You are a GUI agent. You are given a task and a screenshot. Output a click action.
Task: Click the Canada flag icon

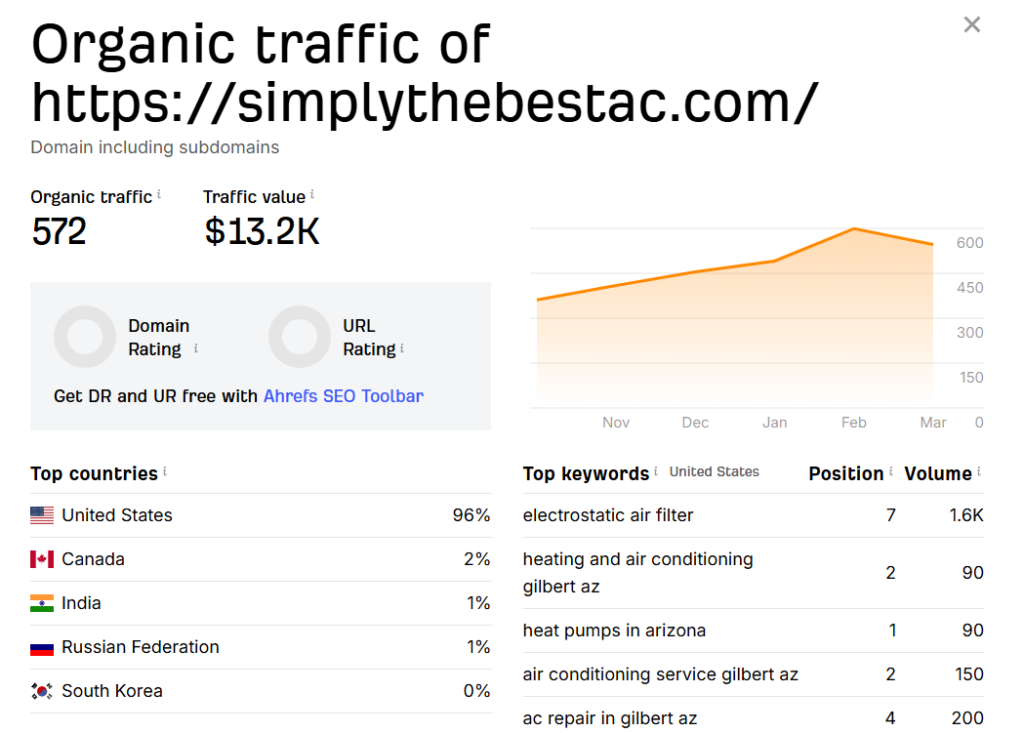pos(42,560)
